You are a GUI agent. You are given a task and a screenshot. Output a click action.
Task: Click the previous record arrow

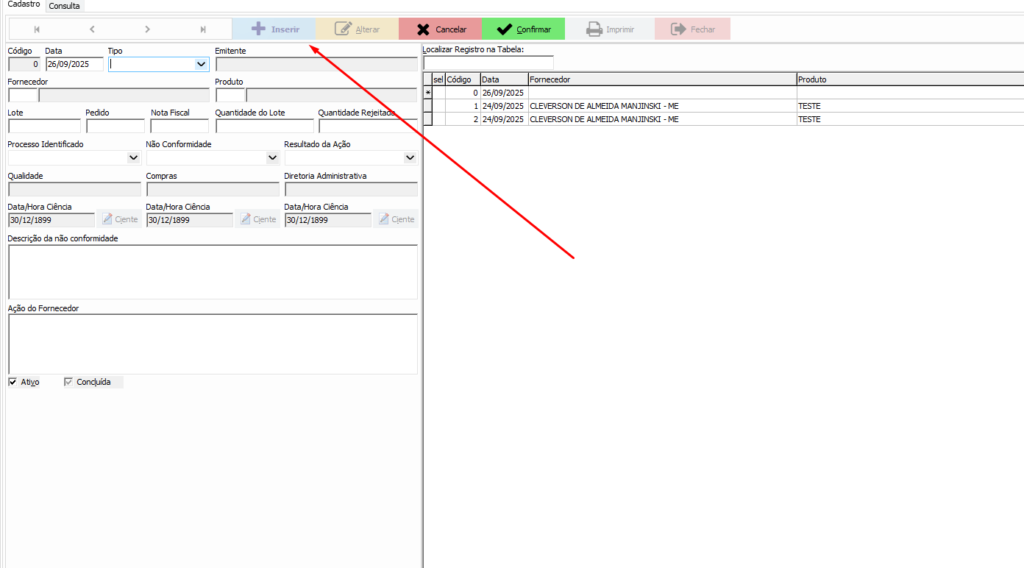pyautogui.click(x=92, y=30)
